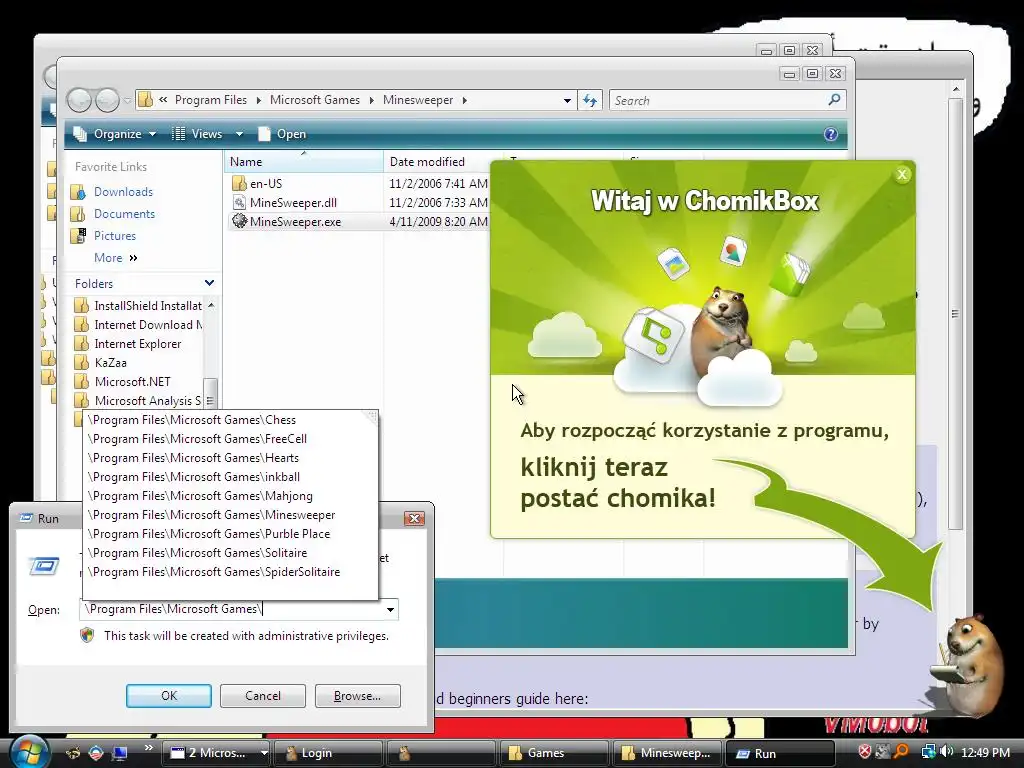Select the MineSweeper.exe mine icon
This screenshot has height=768, width=1024.
(x=239, y=221)
